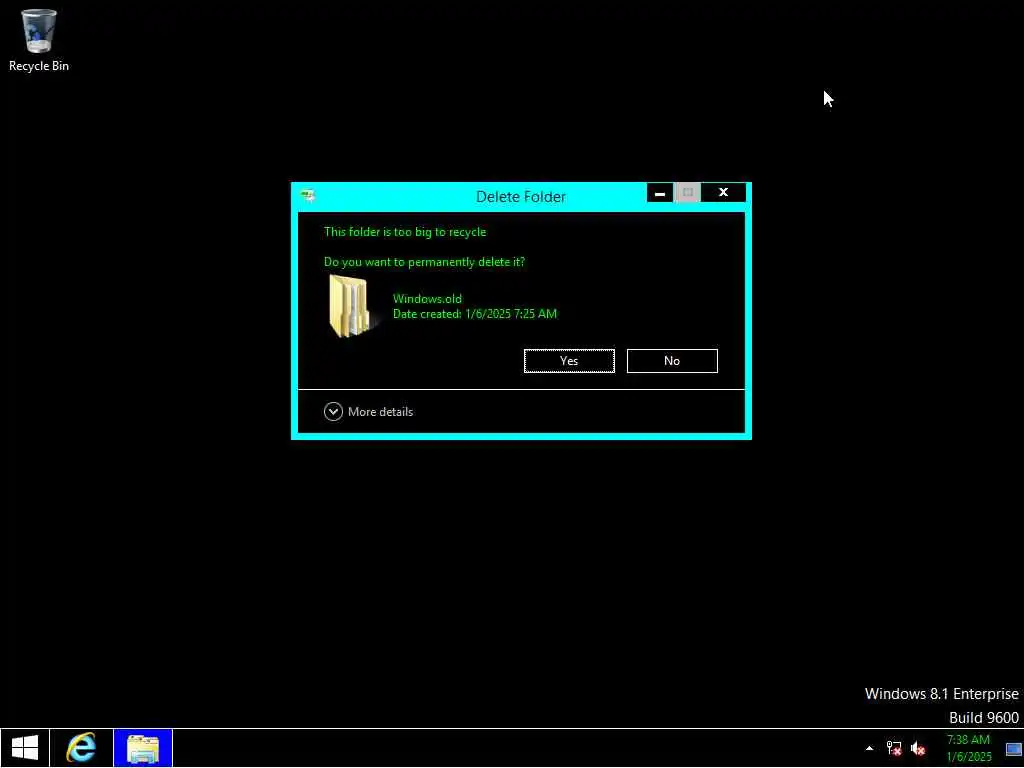1024x768 pixels.
Task: Expand More details in Delete Folder dialog
Action: [368, 411]
